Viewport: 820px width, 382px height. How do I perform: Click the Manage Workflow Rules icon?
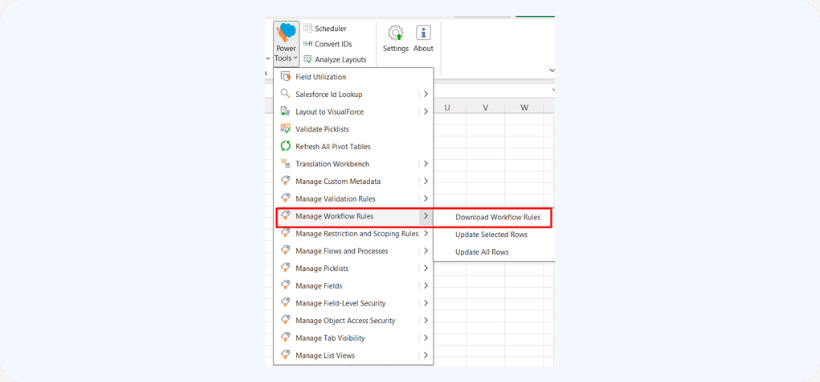tap(286, 216)
